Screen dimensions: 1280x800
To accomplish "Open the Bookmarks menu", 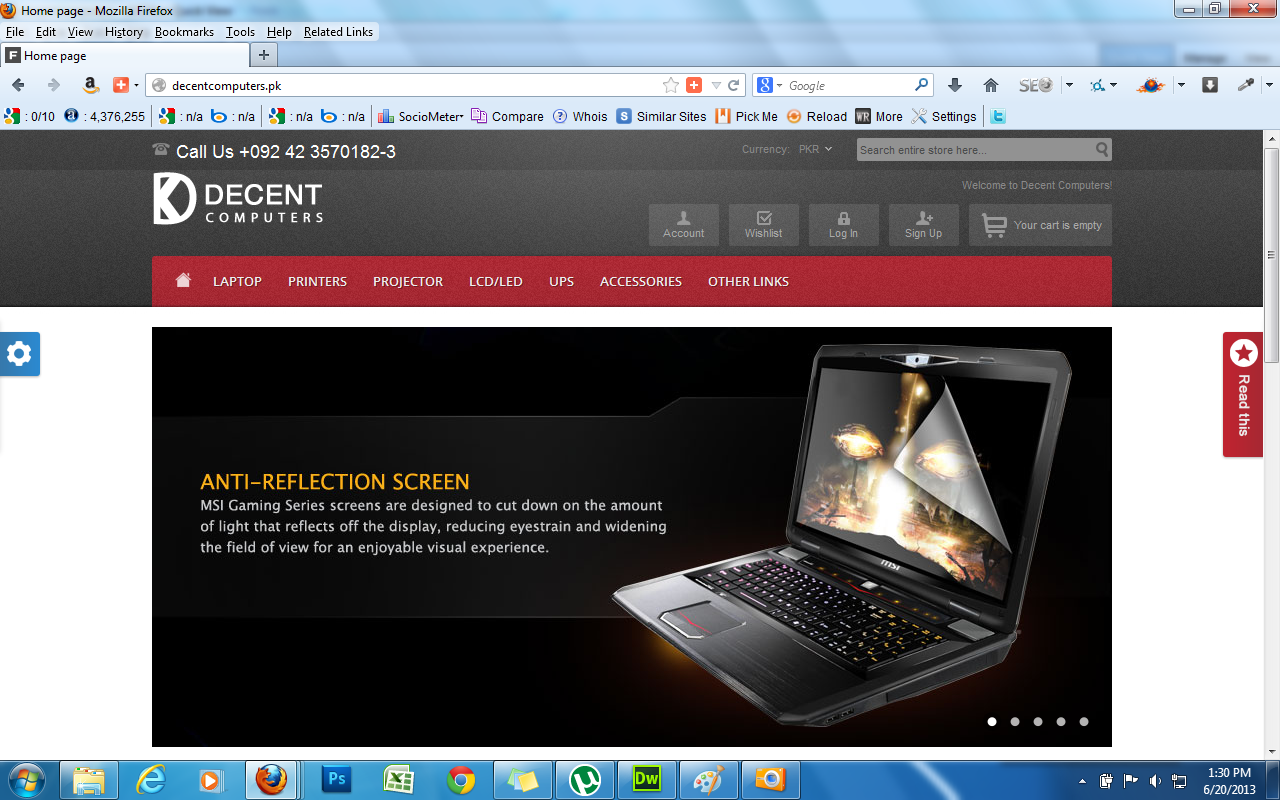I will pos(184,32).
